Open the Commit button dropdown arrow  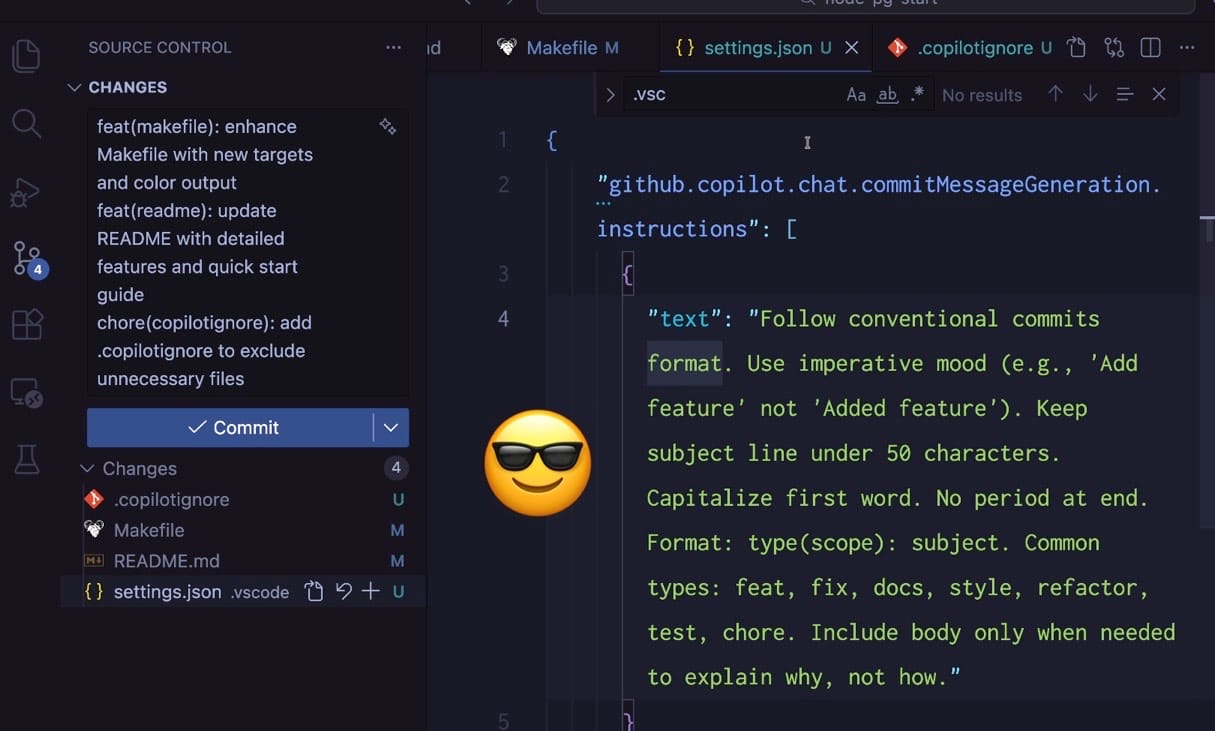(391, 428)
